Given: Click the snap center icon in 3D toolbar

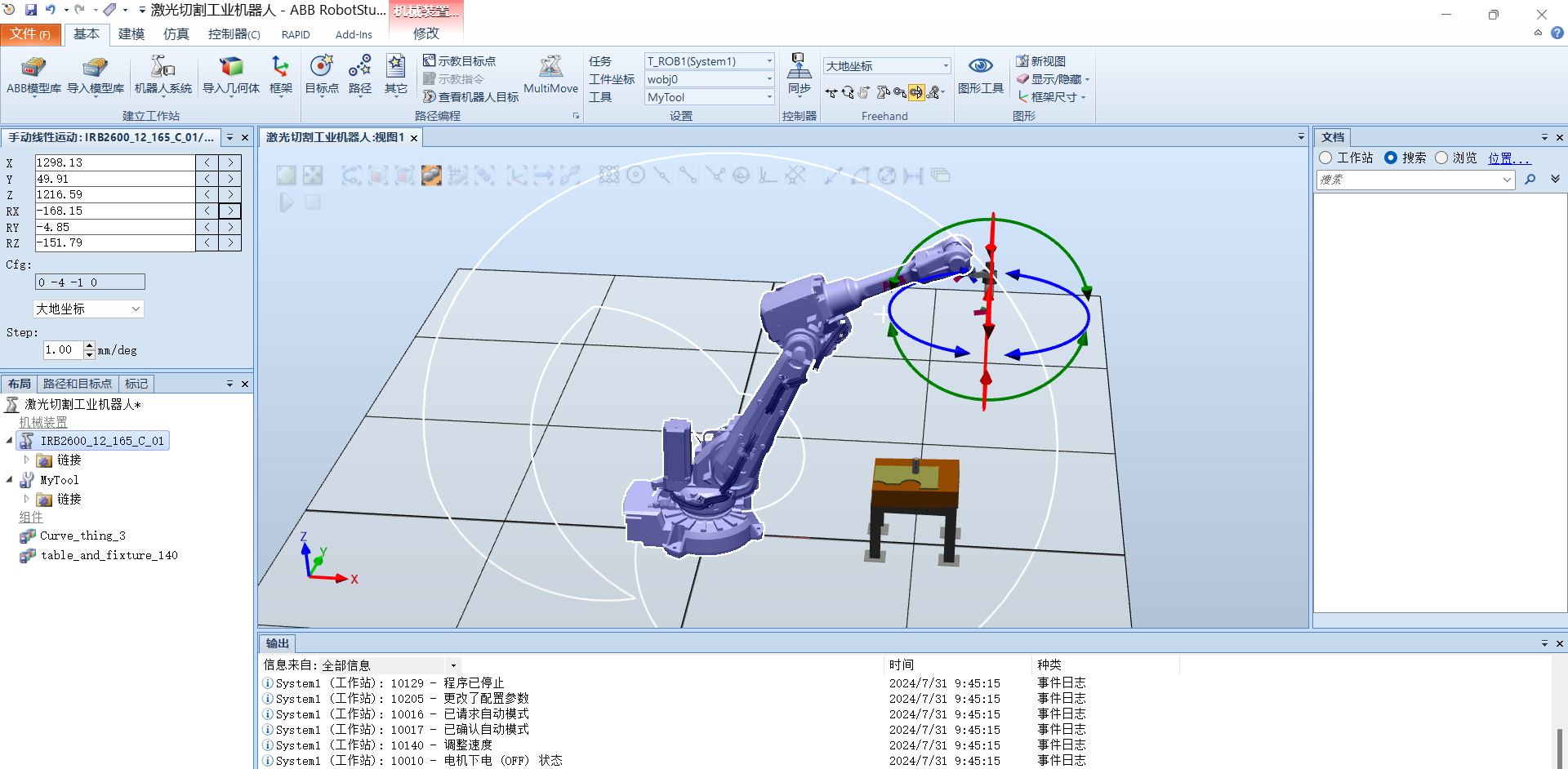Looking at the screenshot, I should pyautogui.click(x=635, y=175).
